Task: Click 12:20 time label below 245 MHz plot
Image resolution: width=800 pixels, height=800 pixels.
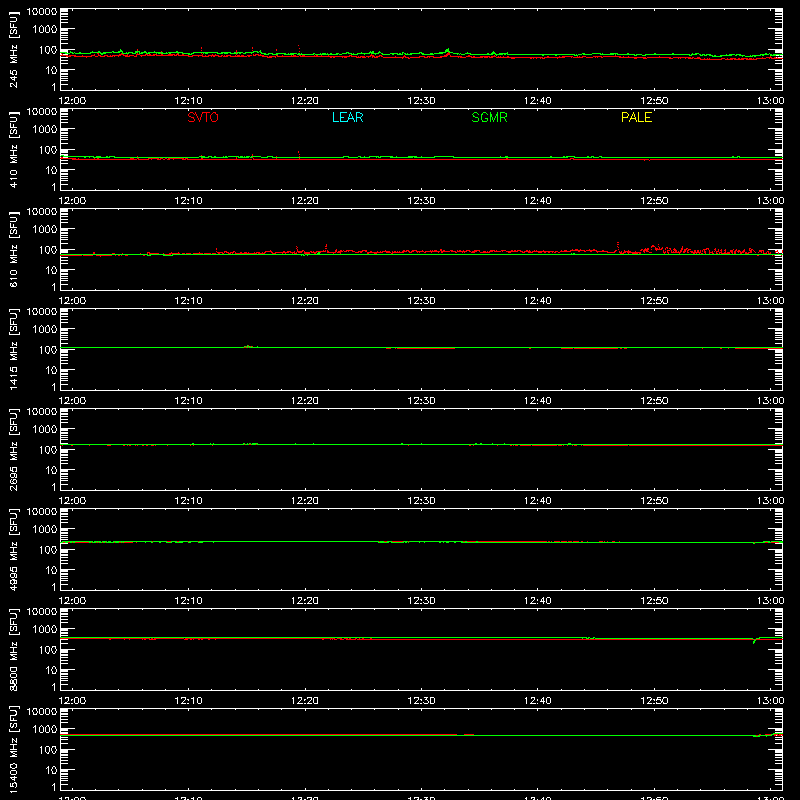Action: pyautogui.click(x=305, y=101)
